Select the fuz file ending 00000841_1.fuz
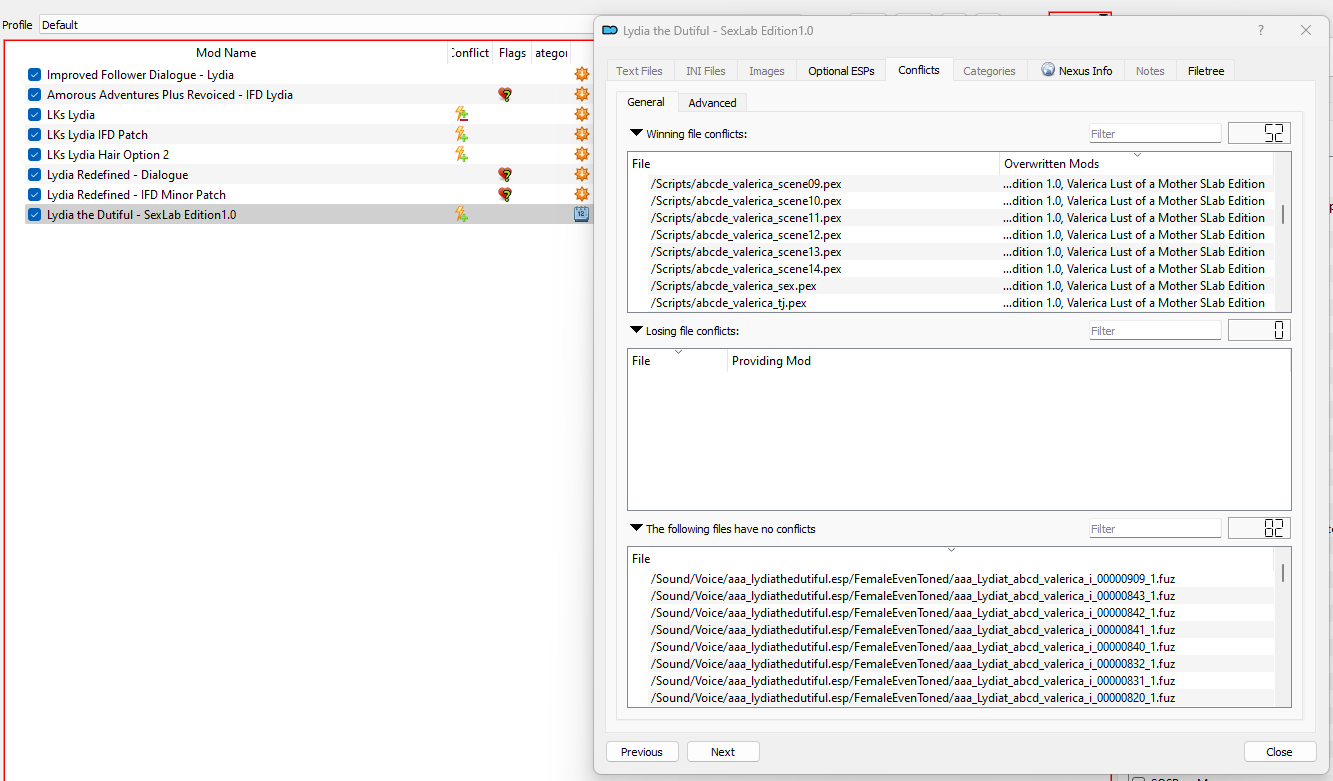The height and width of the screenshot is (781, 1333). [951, 630]
